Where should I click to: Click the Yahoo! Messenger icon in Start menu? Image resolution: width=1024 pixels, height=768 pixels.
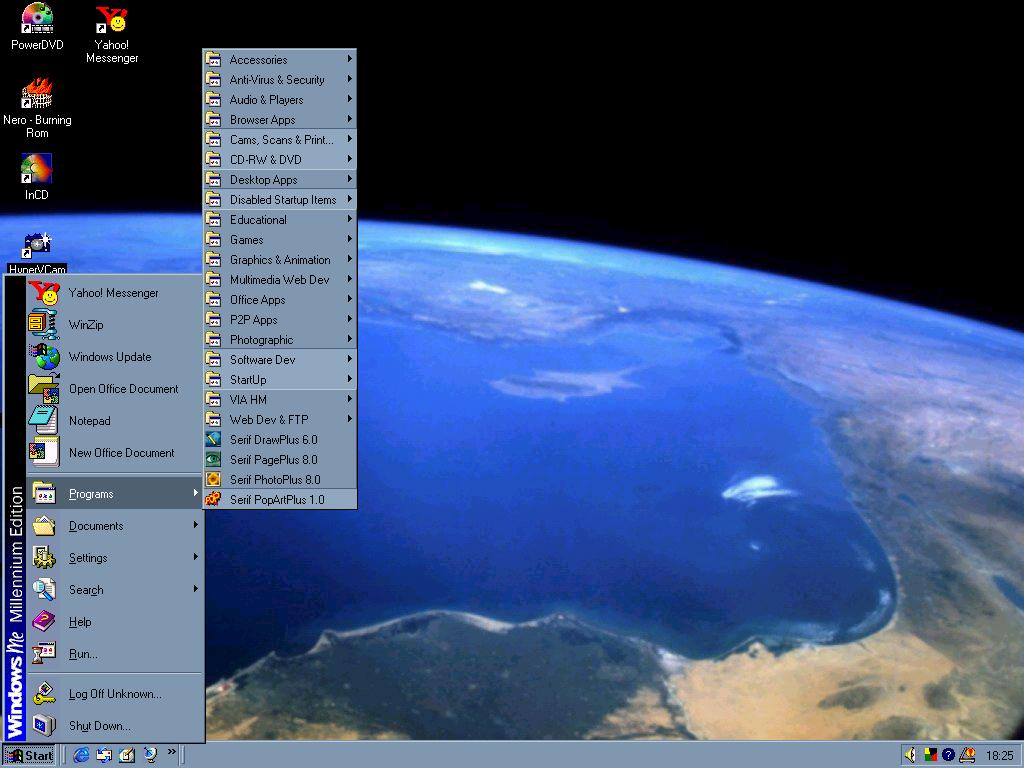44,293
